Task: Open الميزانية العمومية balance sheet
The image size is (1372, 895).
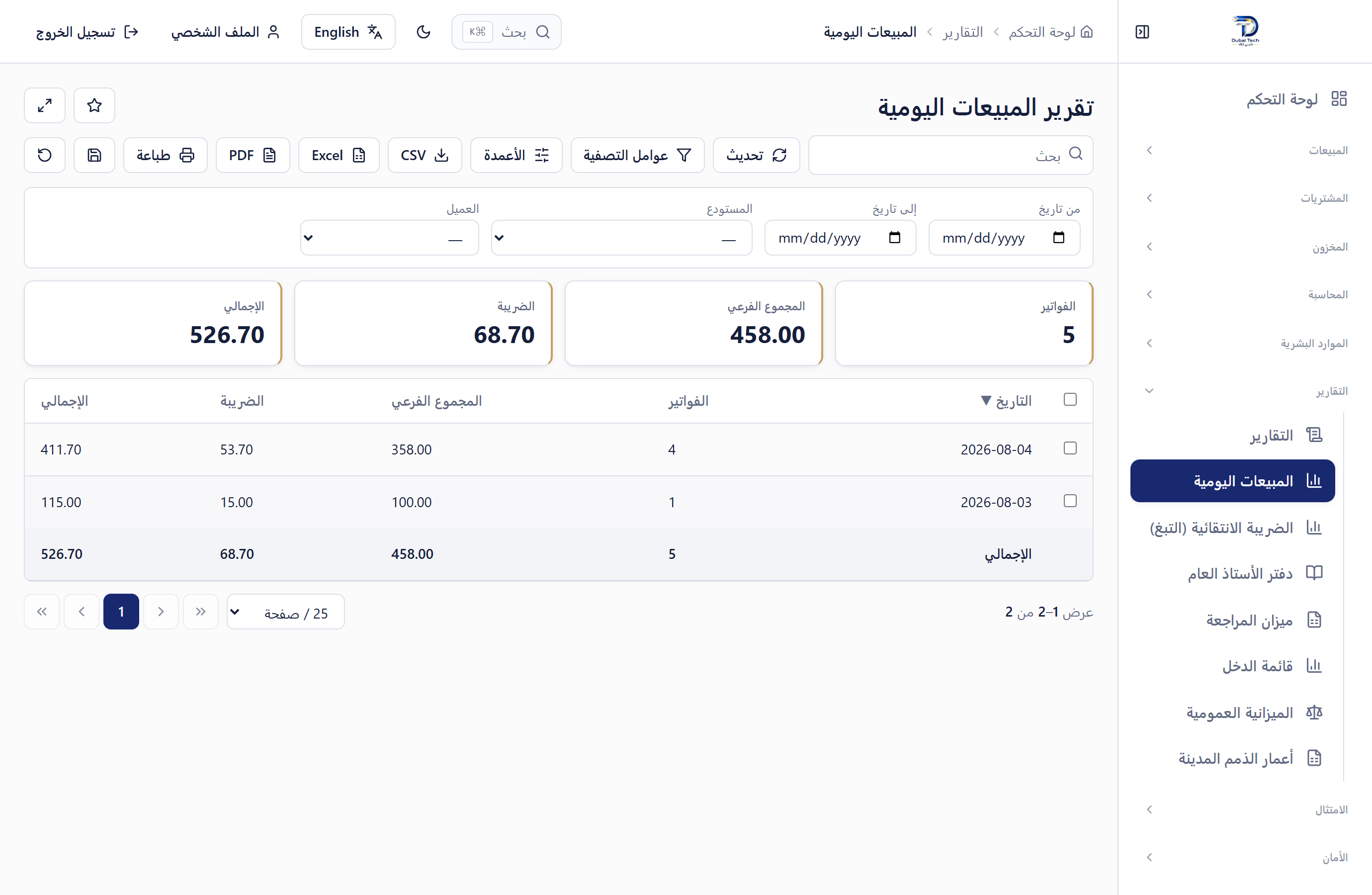Action: pos(1232,713)
